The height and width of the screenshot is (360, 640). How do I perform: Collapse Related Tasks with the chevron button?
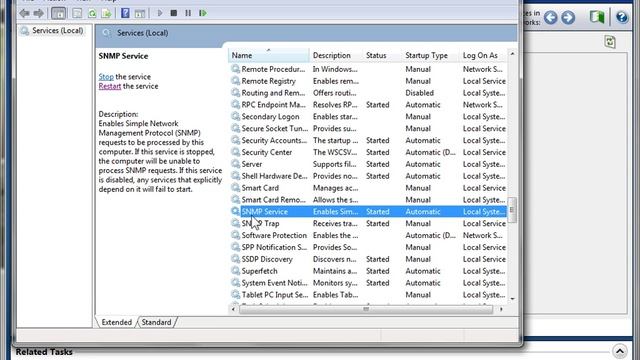pos(620,351)
